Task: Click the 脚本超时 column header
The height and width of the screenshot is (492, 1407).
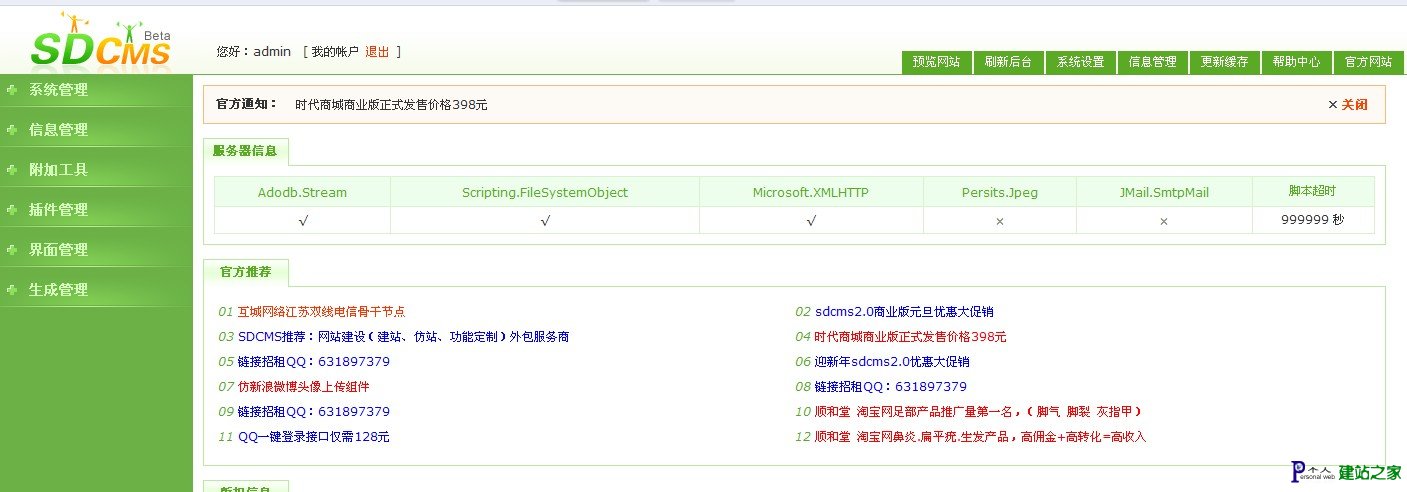Action: pyautogui.click(x=1313, y=191)
